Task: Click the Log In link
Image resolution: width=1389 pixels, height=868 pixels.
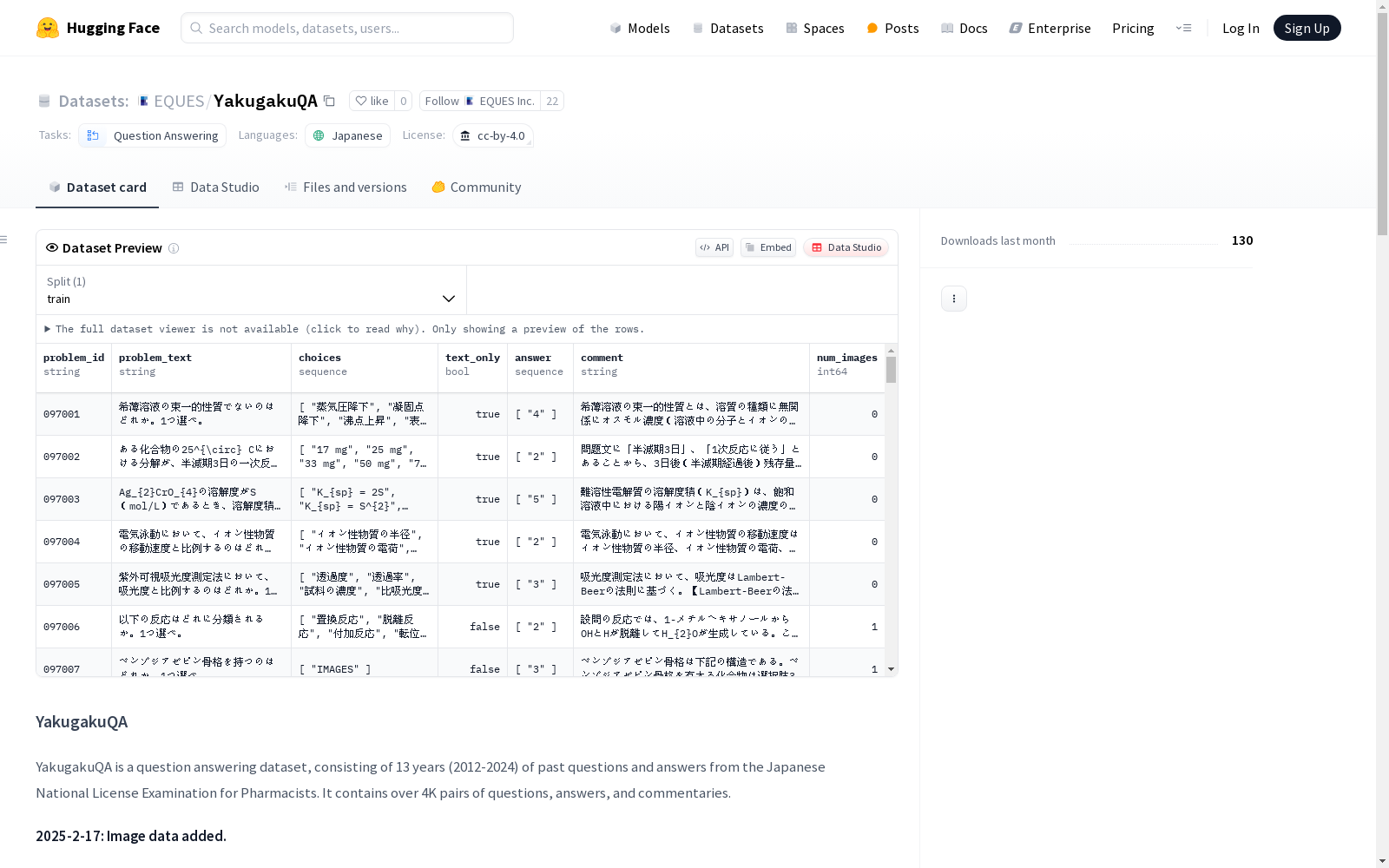Action: (1241, 28)
